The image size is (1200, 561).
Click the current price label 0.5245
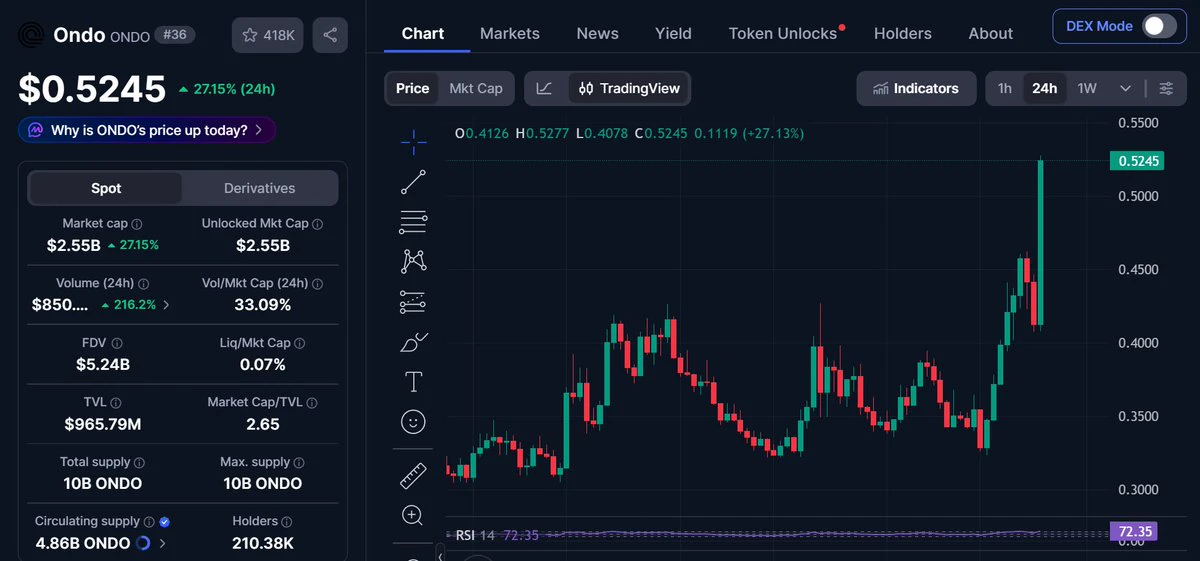1137,161
